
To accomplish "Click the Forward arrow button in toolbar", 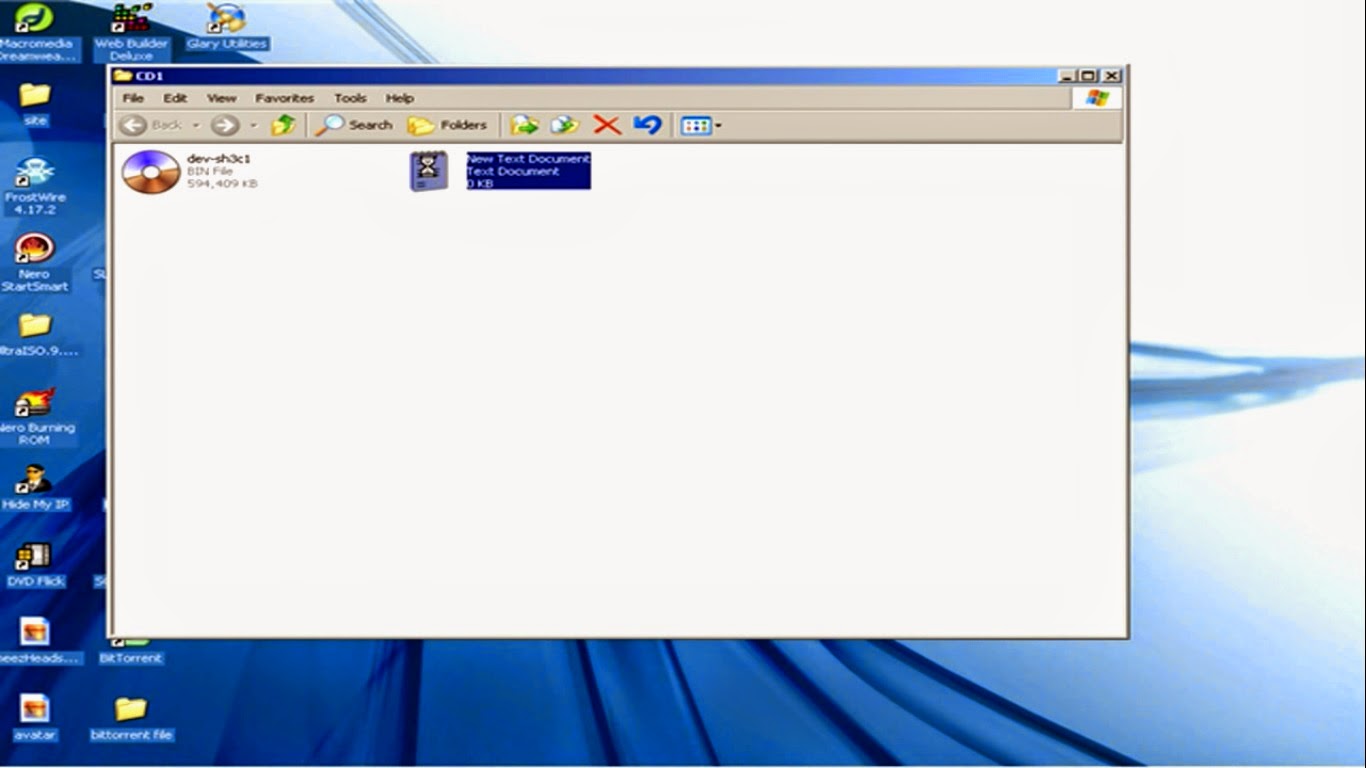I will pos(224,125).
